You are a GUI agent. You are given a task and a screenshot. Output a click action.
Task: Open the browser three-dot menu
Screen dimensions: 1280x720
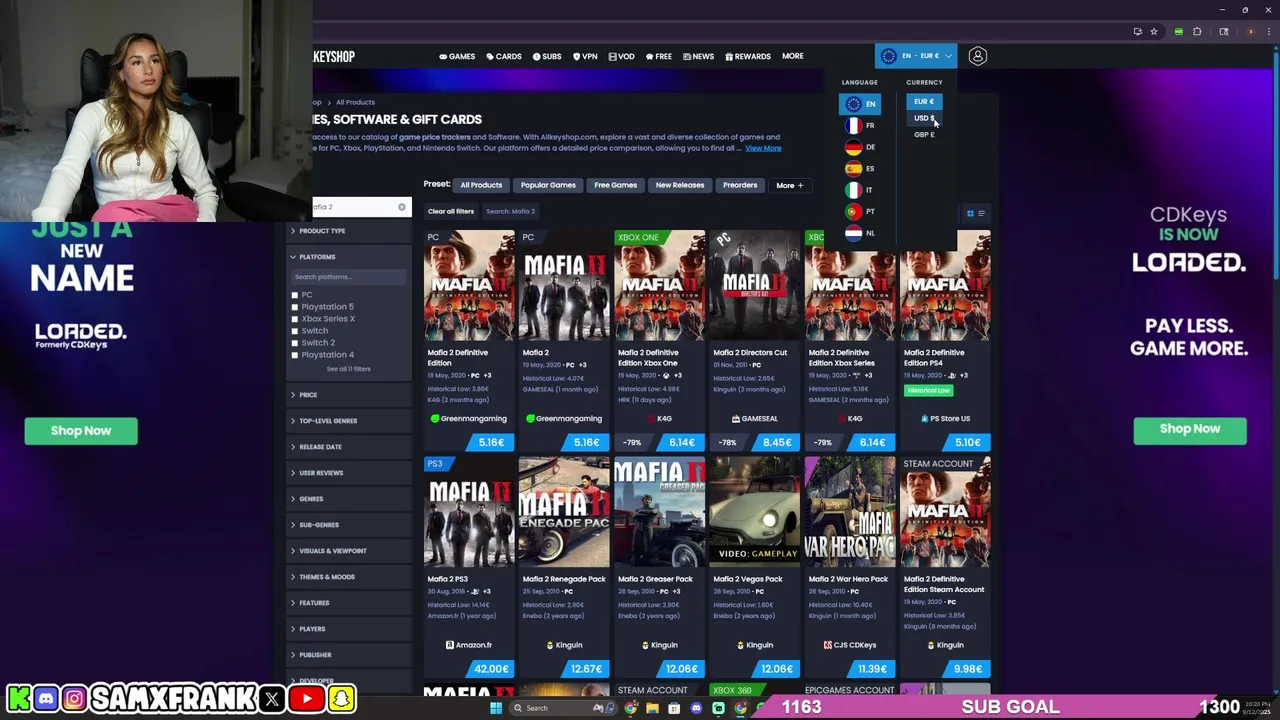point(1269,32)
